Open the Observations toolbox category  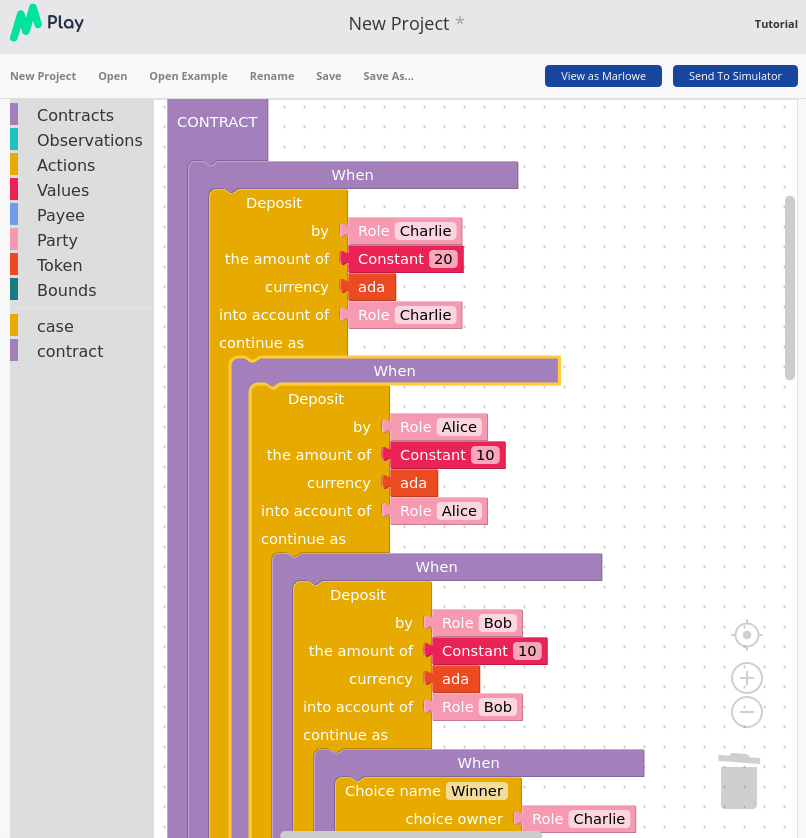pos(89,140)
